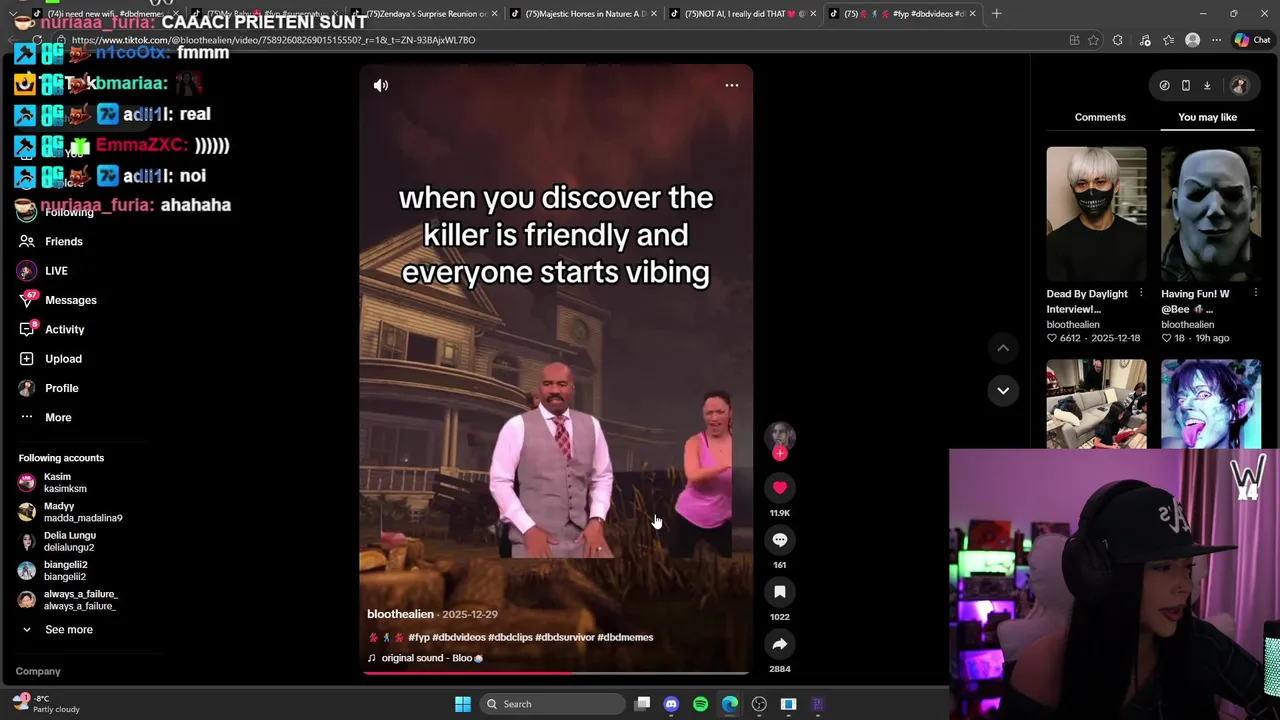Open the weather widget on taskbar

pyautogui.click(x=46, y=704)
